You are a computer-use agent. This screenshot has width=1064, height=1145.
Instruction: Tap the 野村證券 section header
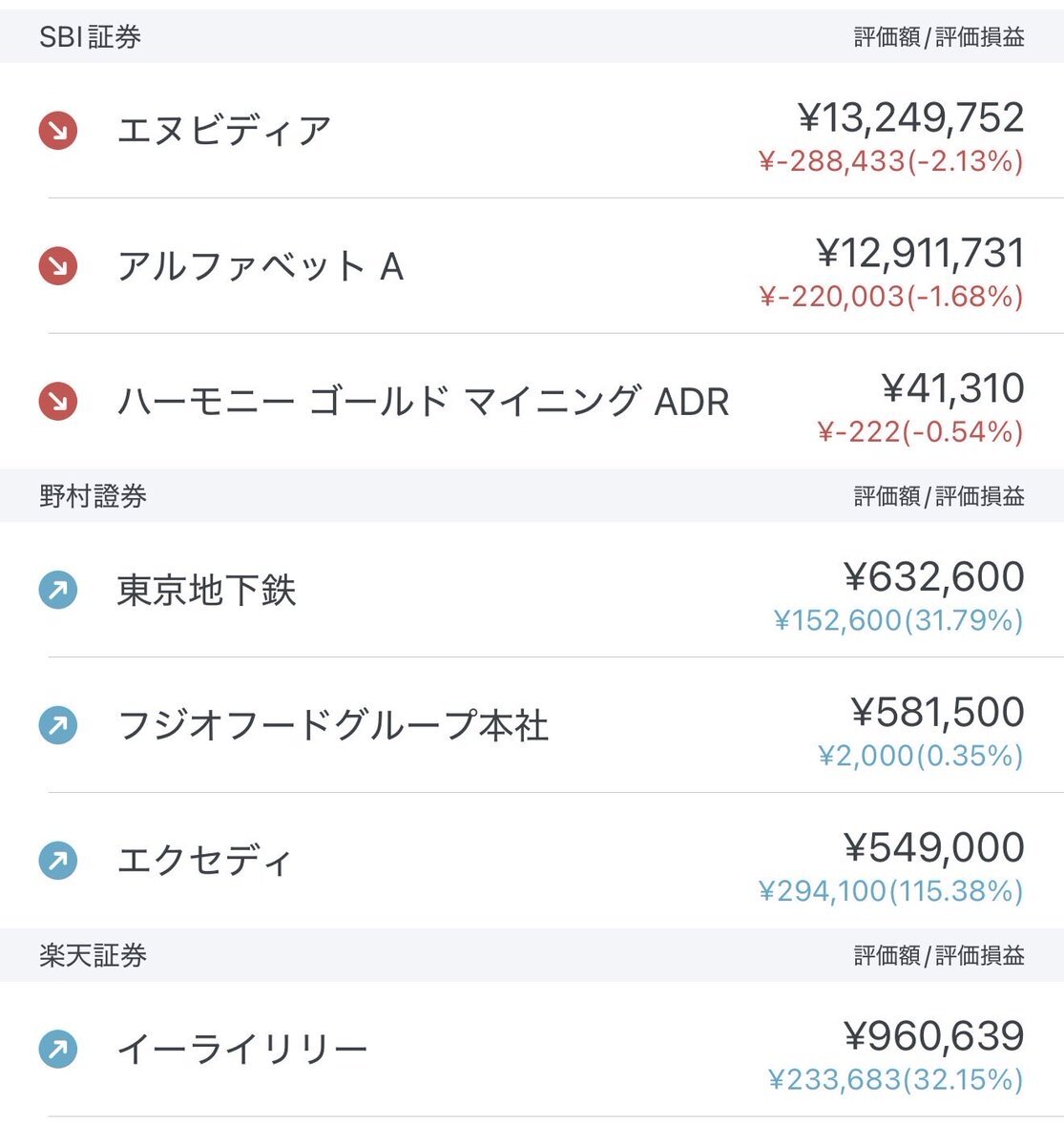coord(93,496)
